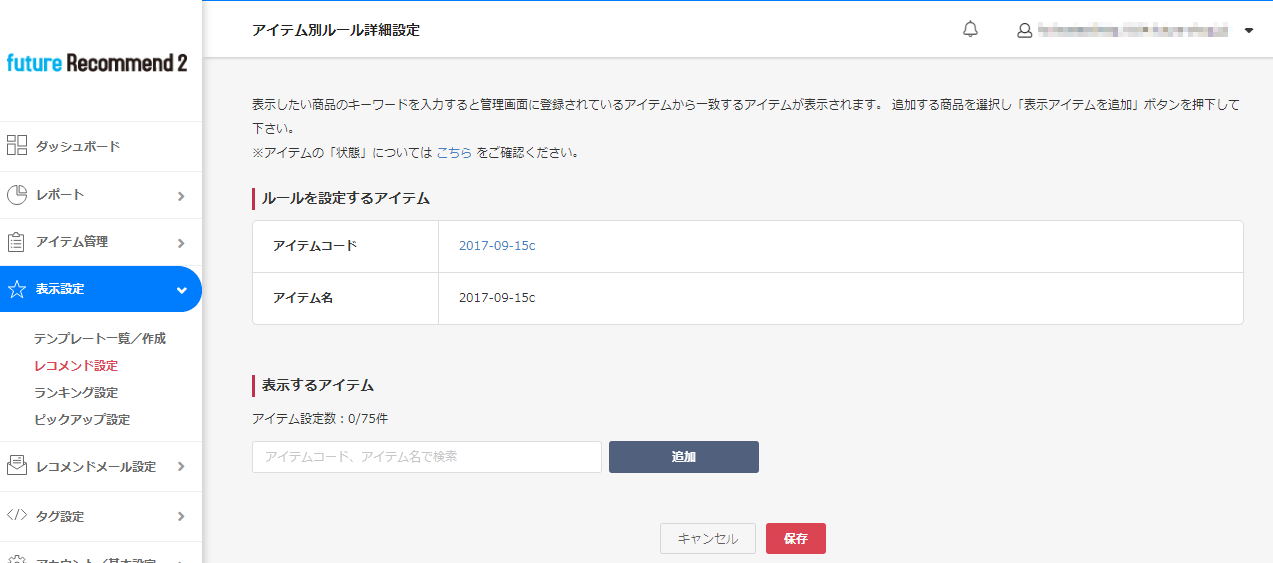Click the ルールを設定するアイテム heading
This screenshot has height=563, width=1273.
coord(345,198)
